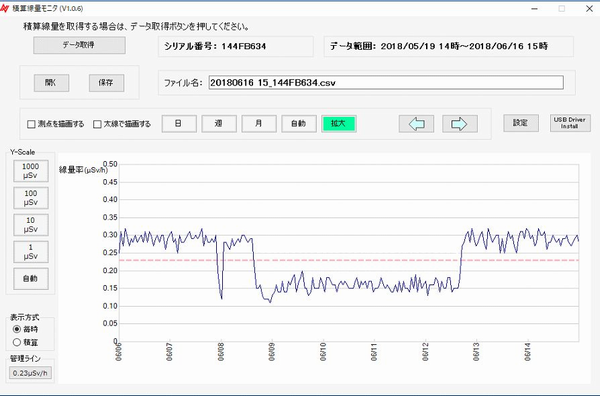The width and height of the screenshot is (600, 396).
Task: Click the データ取得 button
Action: pos(79,45)
